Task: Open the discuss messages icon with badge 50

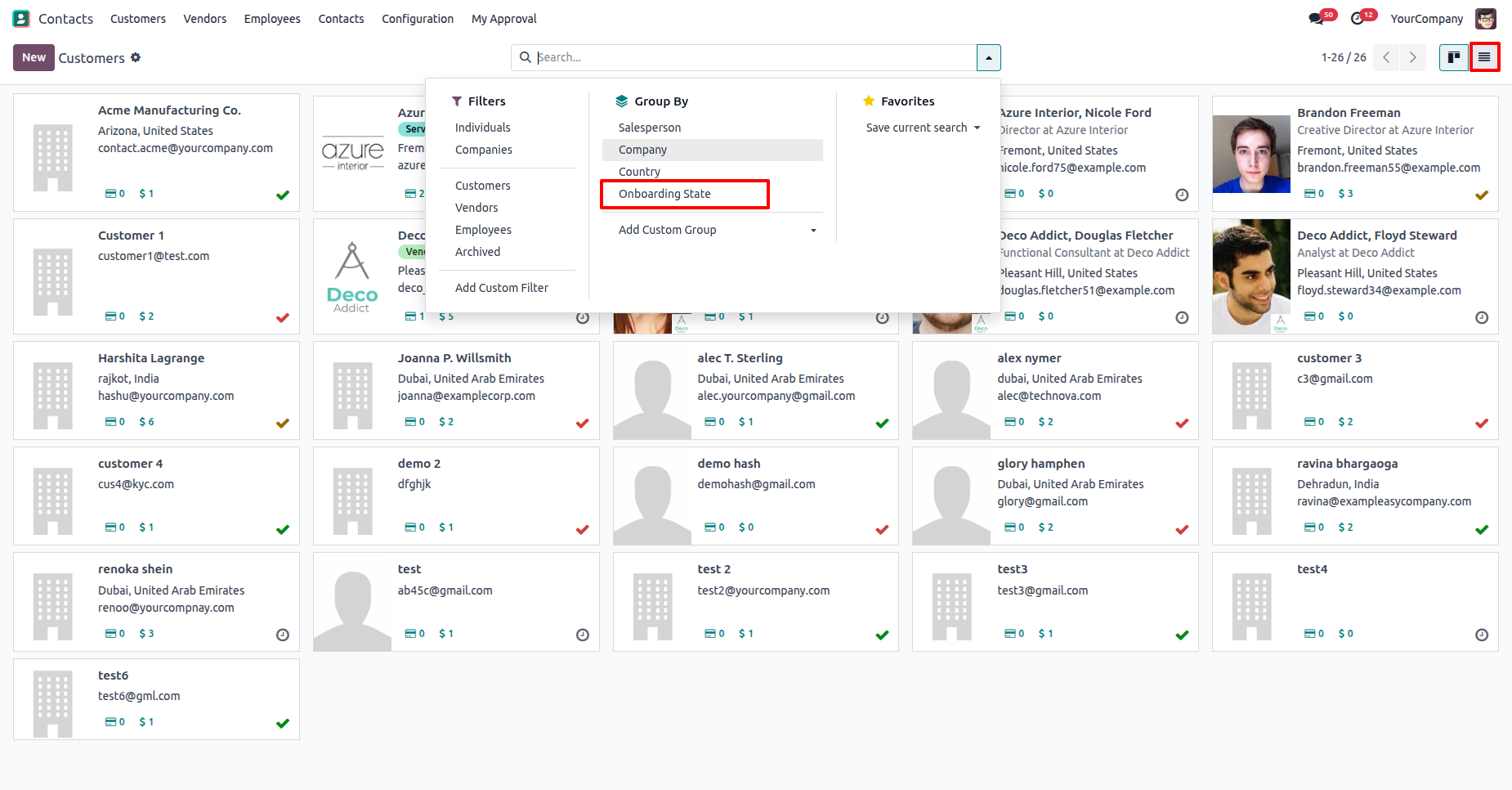Action: (x=1317, y=18)
